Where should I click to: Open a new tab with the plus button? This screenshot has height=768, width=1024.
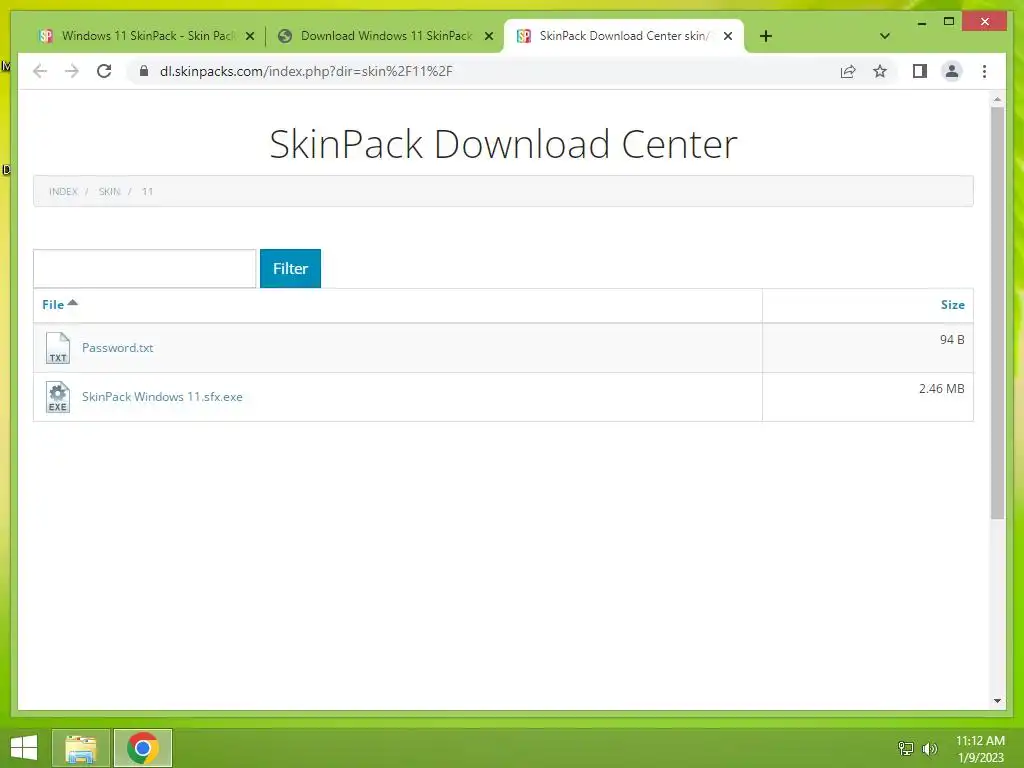[765, 36]
